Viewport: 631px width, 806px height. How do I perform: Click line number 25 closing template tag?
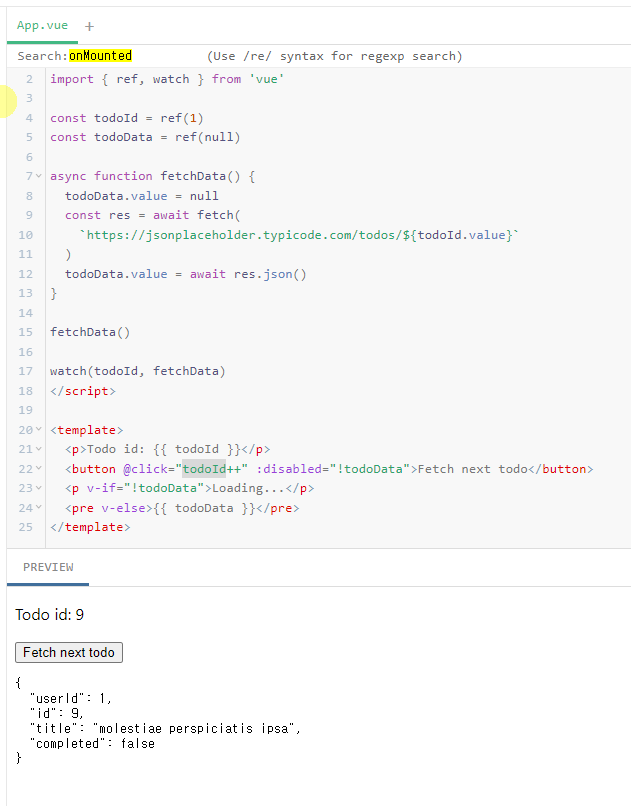pyautogui.click(x=26, y=527)
